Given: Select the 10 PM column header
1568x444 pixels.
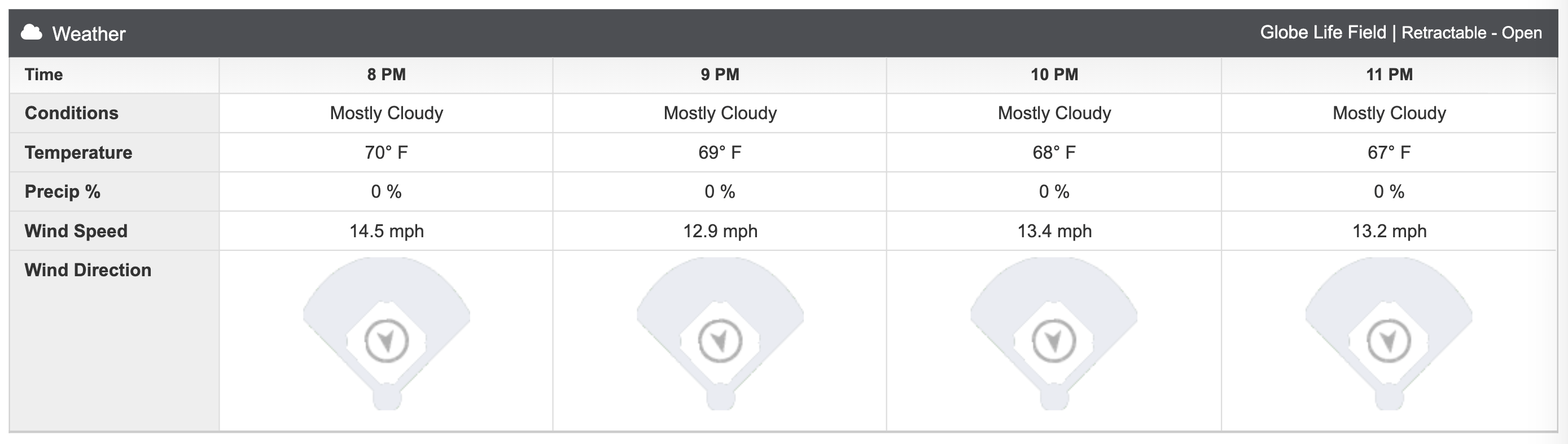Looking at the screenshot, I should [1054, 75].
